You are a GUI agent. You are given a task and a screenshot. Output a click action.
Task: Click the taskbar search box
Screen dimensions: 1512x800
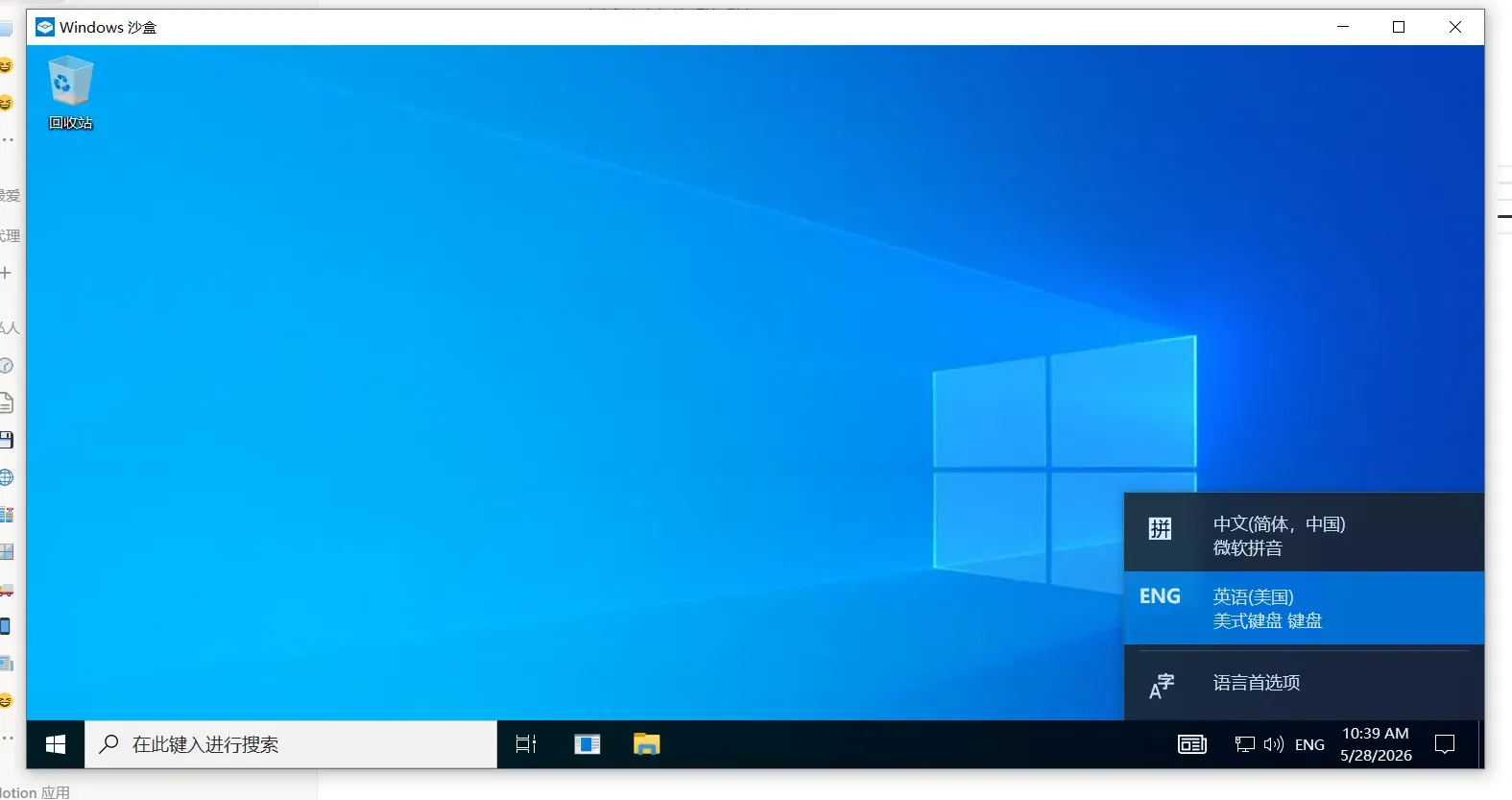tap(291, 744)
